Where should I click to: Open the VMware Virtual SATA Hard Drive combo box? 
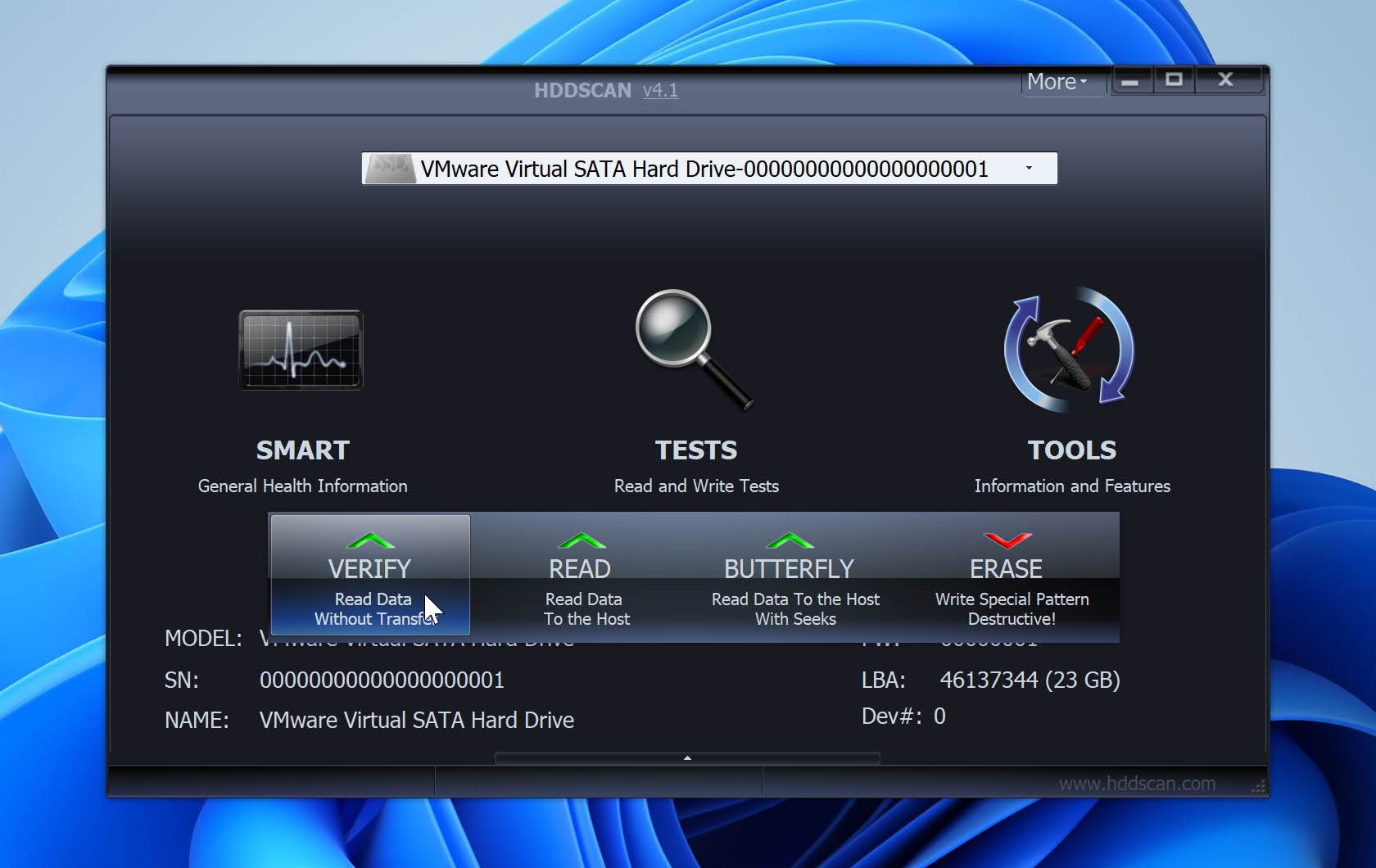704,169
